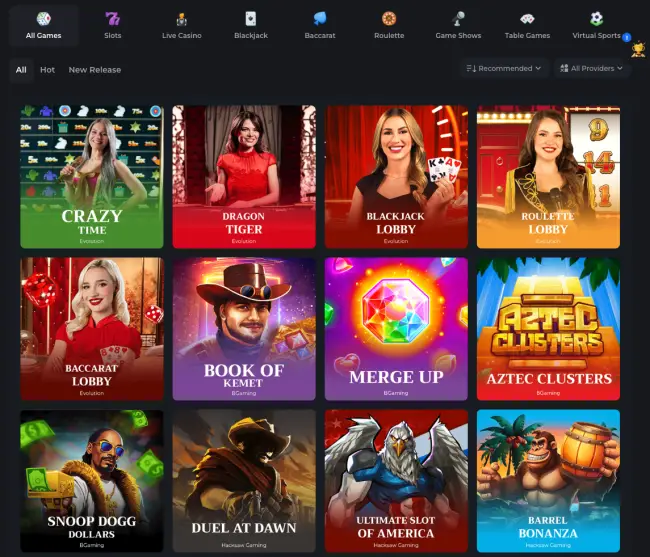Click the Table Games text label
This screenshot has height=557, width=650.
[x=527, y=36]
